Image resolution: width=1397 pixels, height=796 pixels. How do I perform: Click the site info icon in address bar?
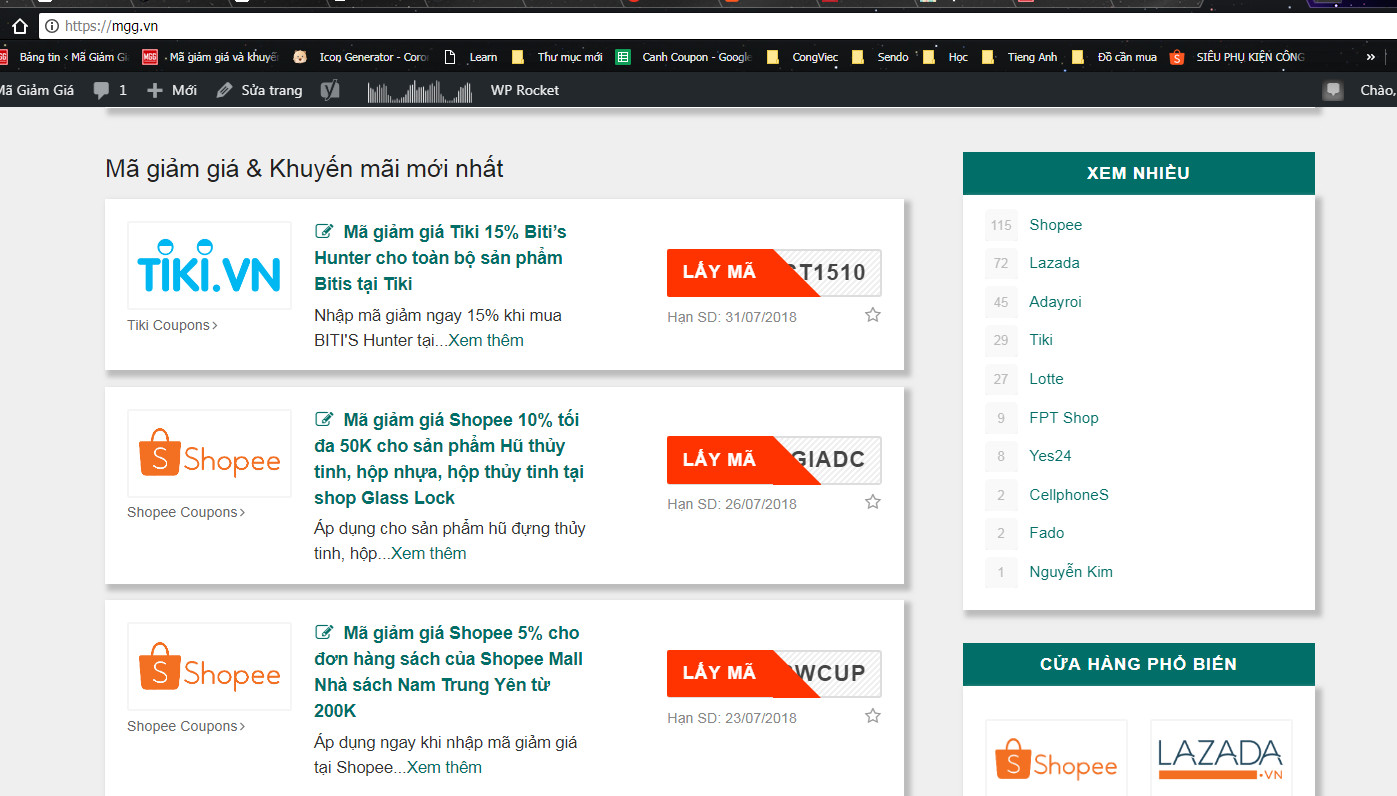pos(52,26)
